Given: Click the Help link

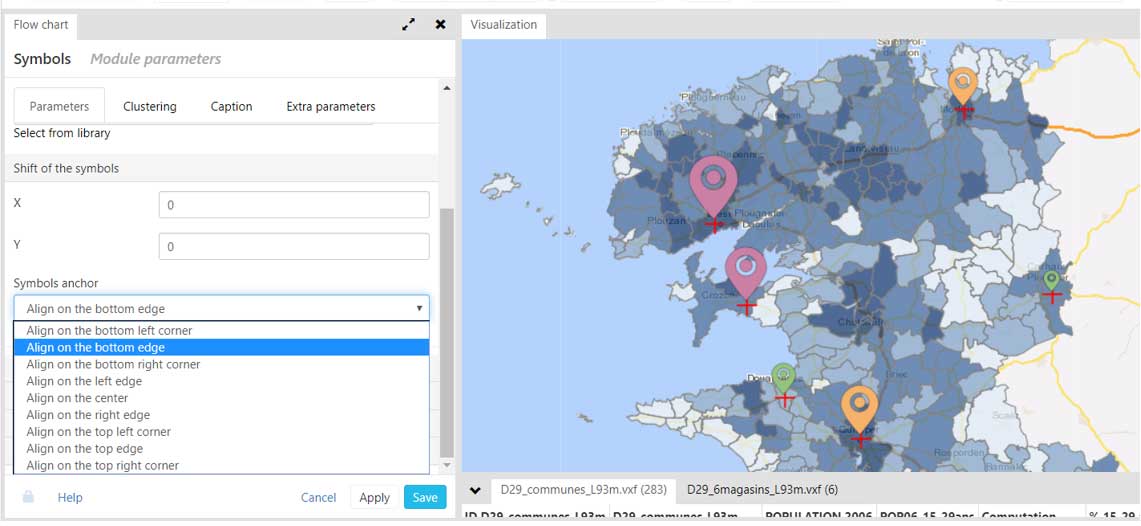Looking at the screenshot, I should (70, 498).
